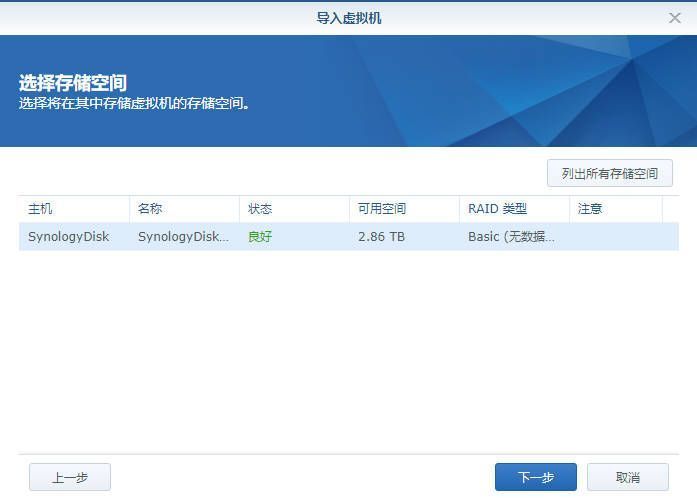
Task: Click the 列出所有存储空间 button
Action: (x=609, y=173)
